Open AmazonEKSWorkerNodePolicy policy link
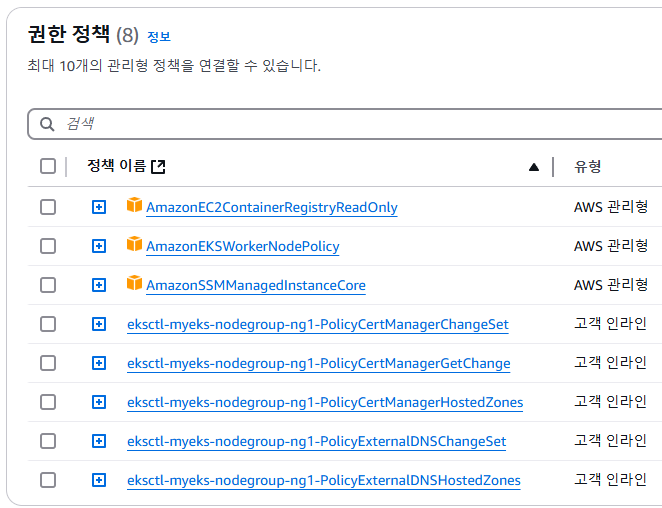This screenshot has width=662, height=508. (243, 246)
